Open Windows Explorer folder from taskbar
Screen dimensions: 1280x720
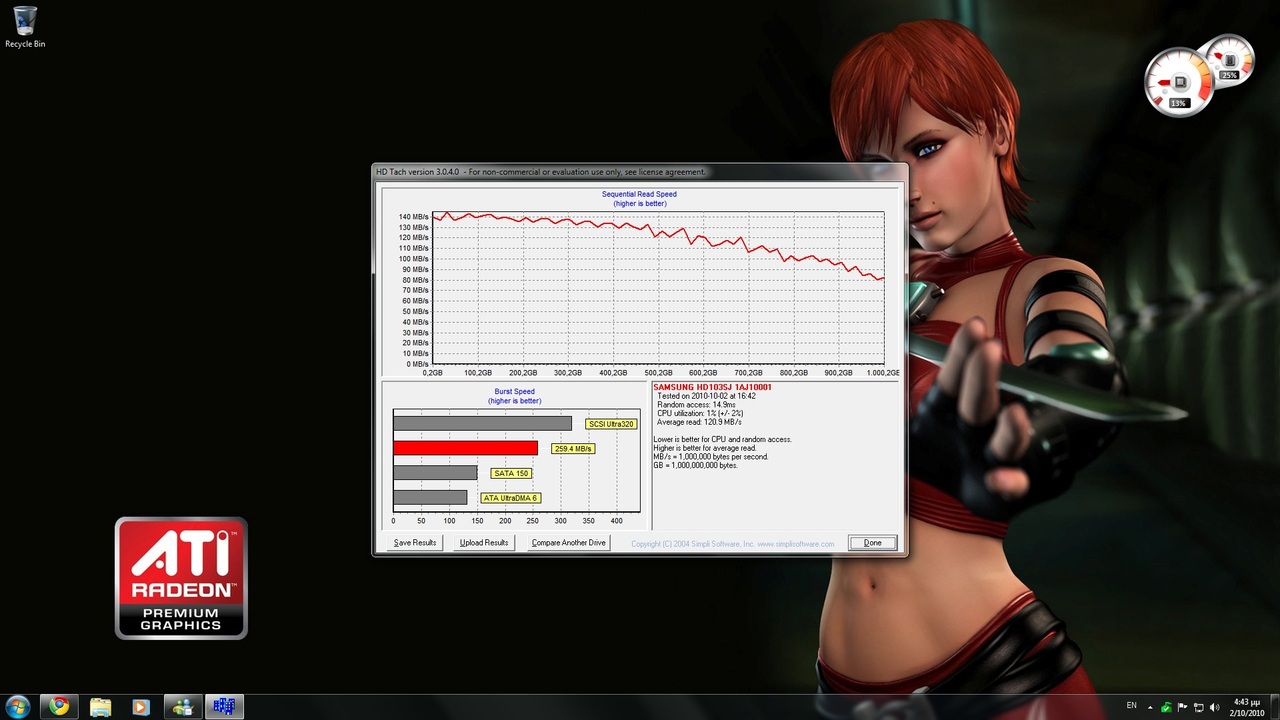pos(100,706)
